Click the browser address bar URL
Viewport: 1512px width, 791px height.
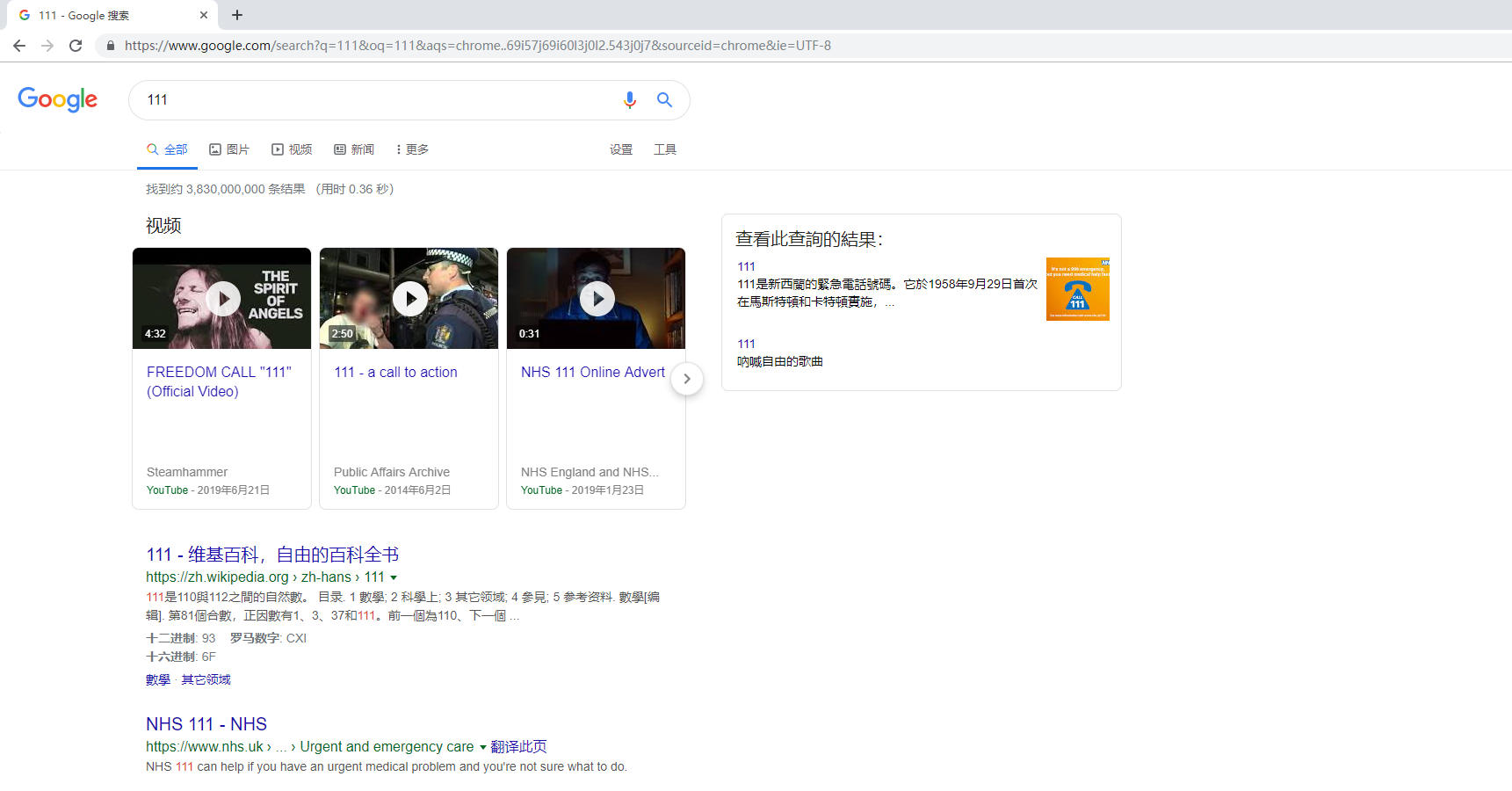[478, 46]
